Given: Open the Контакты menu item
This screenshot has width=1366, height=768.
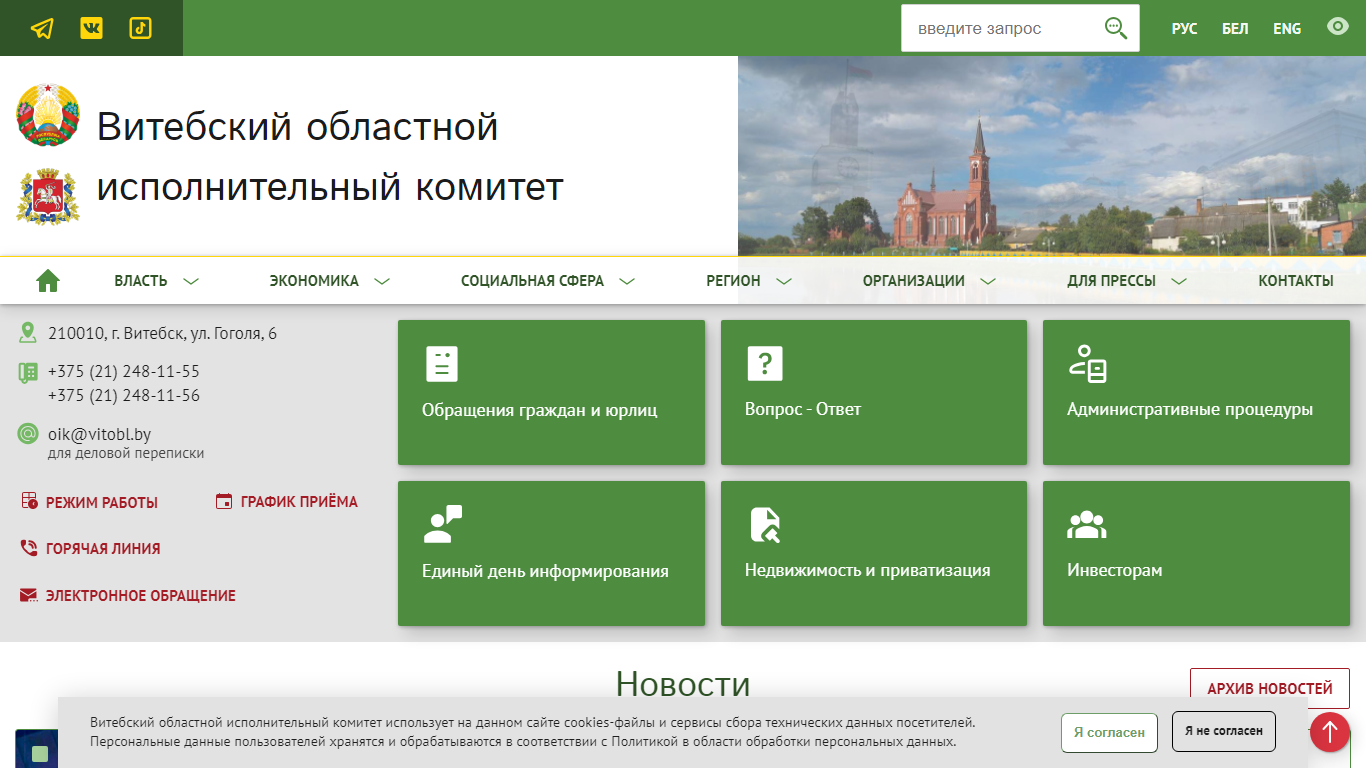Looking at the screenshot, I should (x=1296, y=281).
